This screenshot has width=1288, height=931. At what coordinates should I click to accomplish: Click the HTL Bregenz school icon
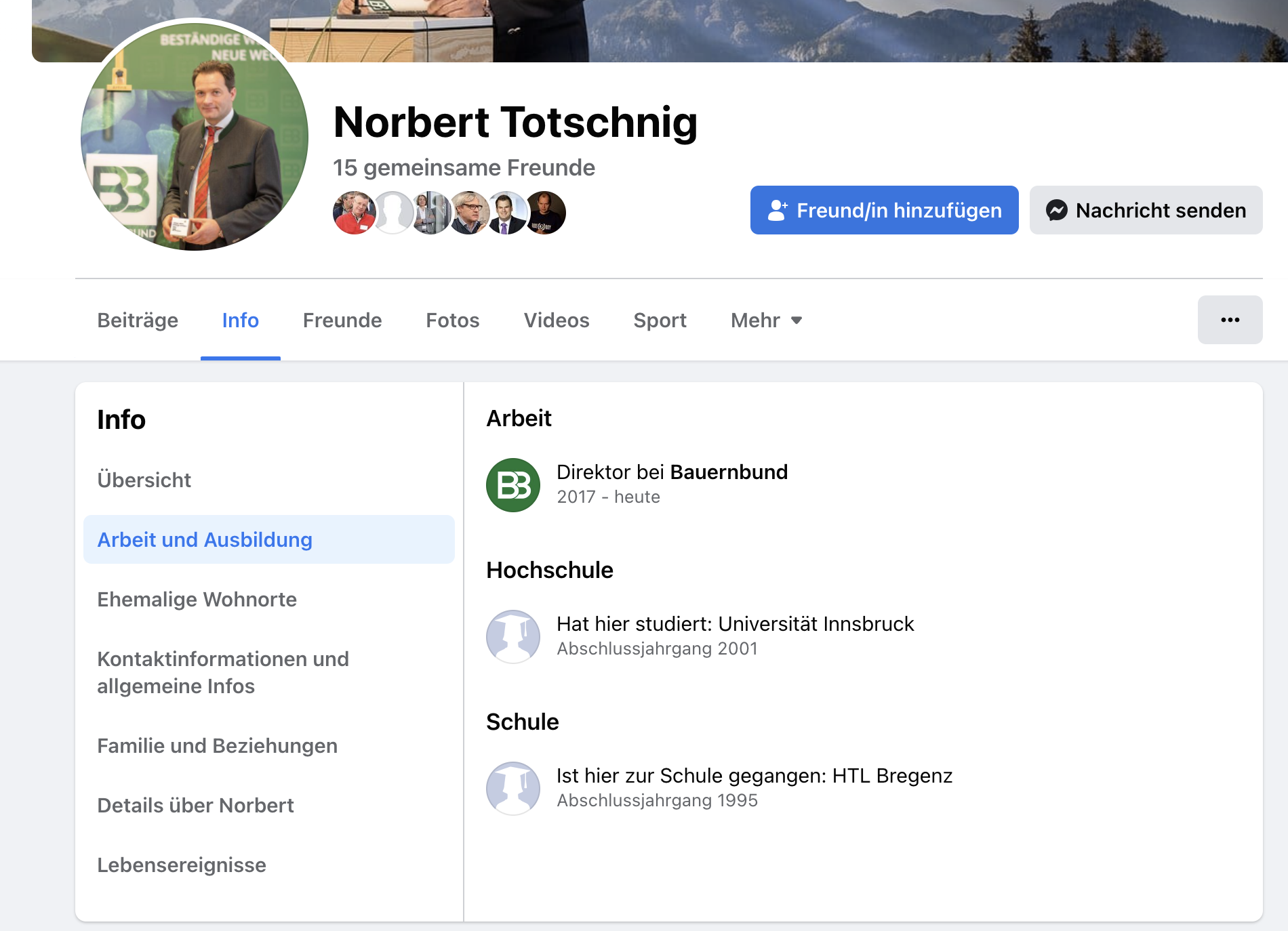(x=513, y=789)
